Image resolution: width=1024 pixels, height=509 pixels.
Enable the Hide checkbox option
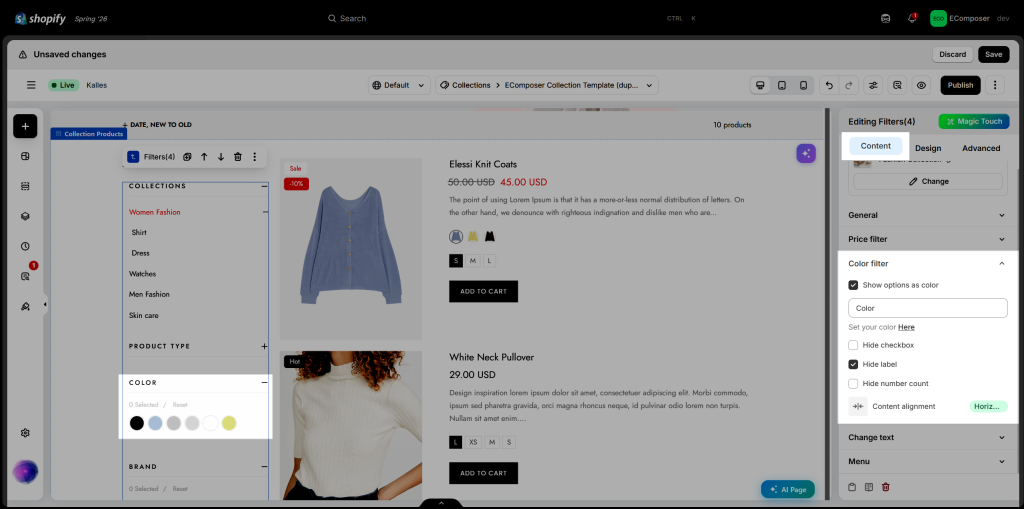click(x=853, y=345)
